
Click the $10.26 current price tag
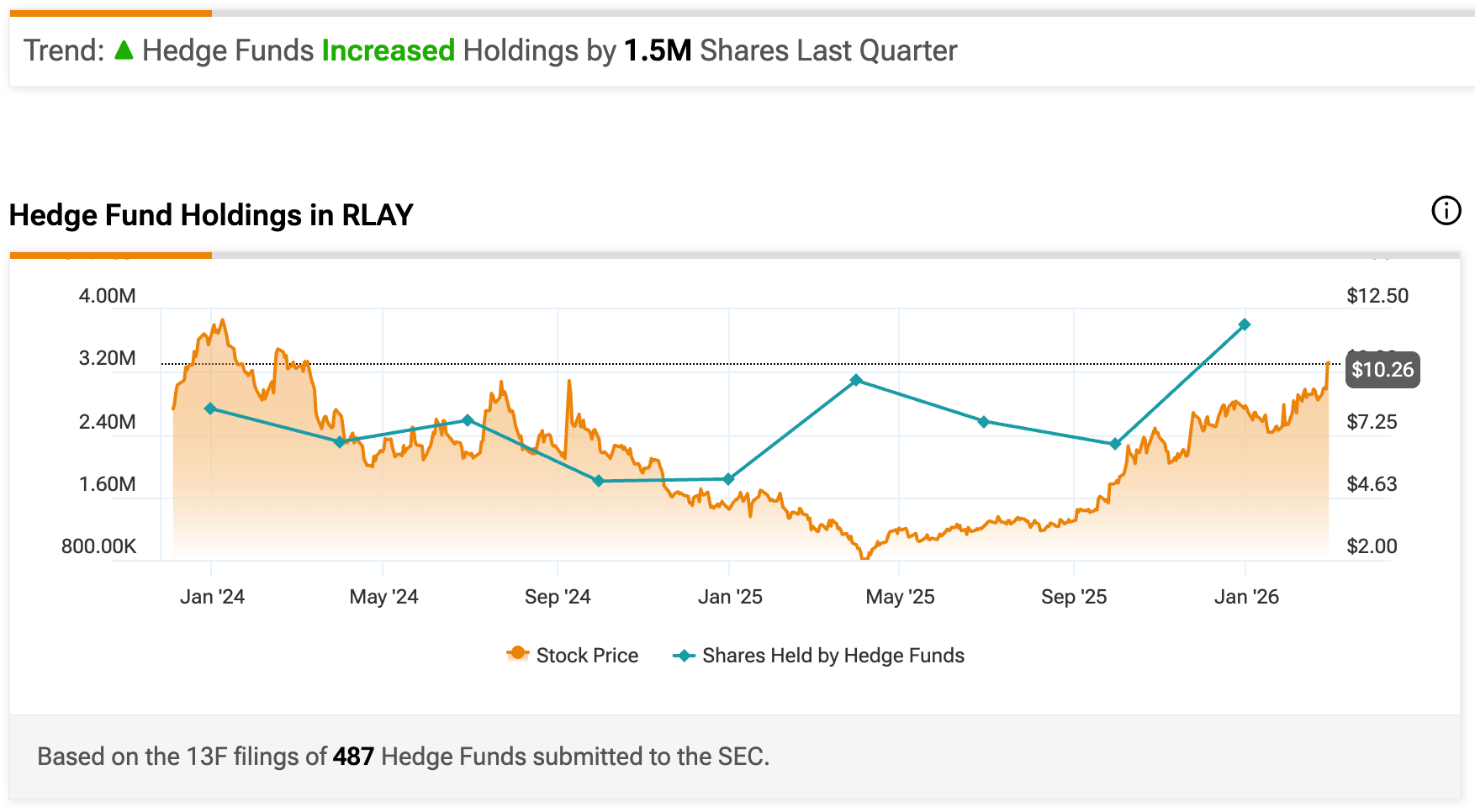point(1382,370)
